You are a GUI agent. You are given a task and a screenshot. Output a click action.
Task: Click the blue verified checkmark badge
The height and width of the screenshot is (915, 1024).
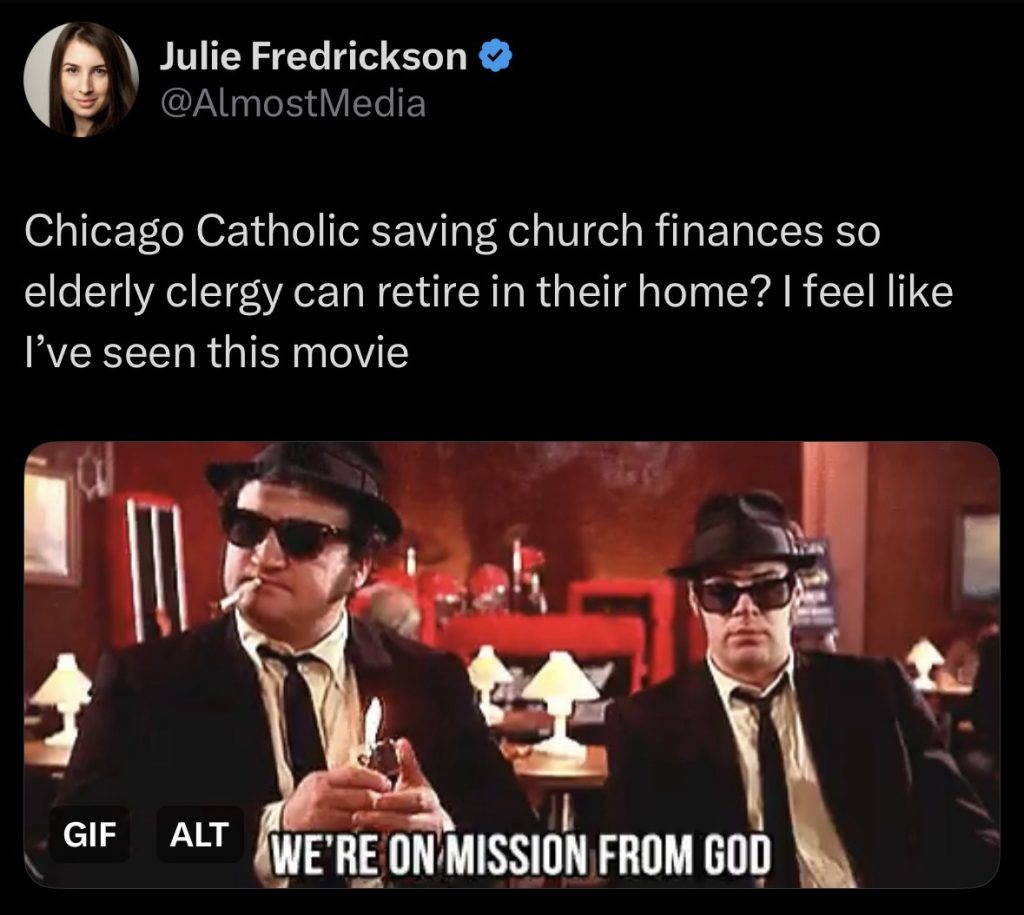496,56
